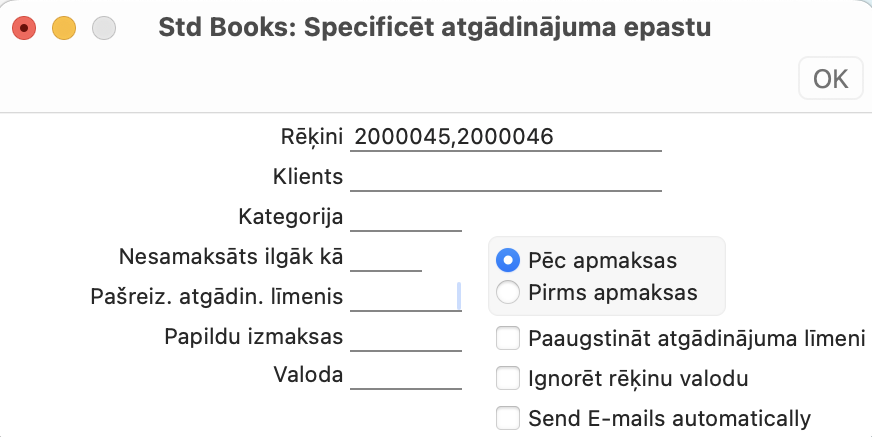Minimize the window with the yellow button

63,28
